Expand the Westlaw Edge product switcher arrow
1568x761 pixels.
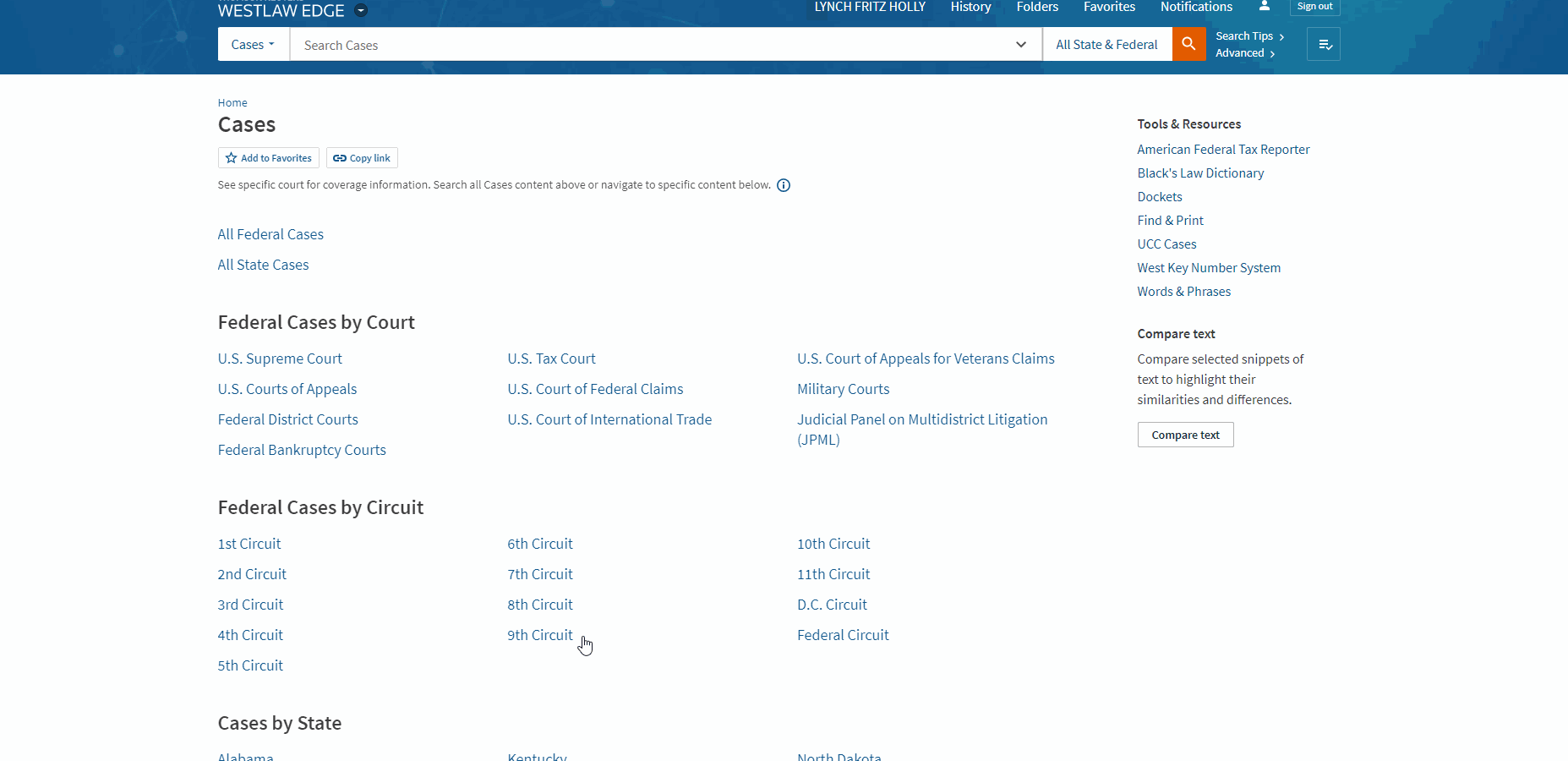click(x=361, y=11)
